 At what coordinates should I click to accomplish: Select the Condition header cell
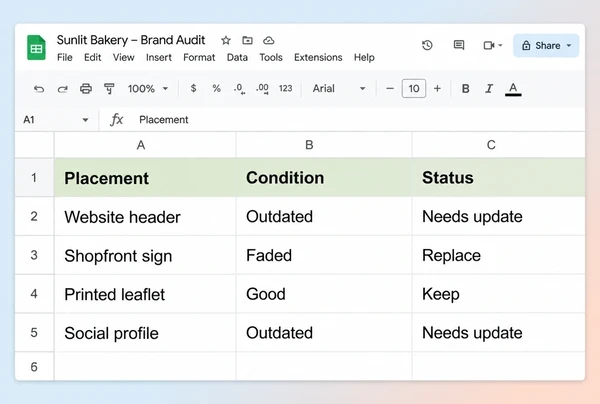pos(324,178)
